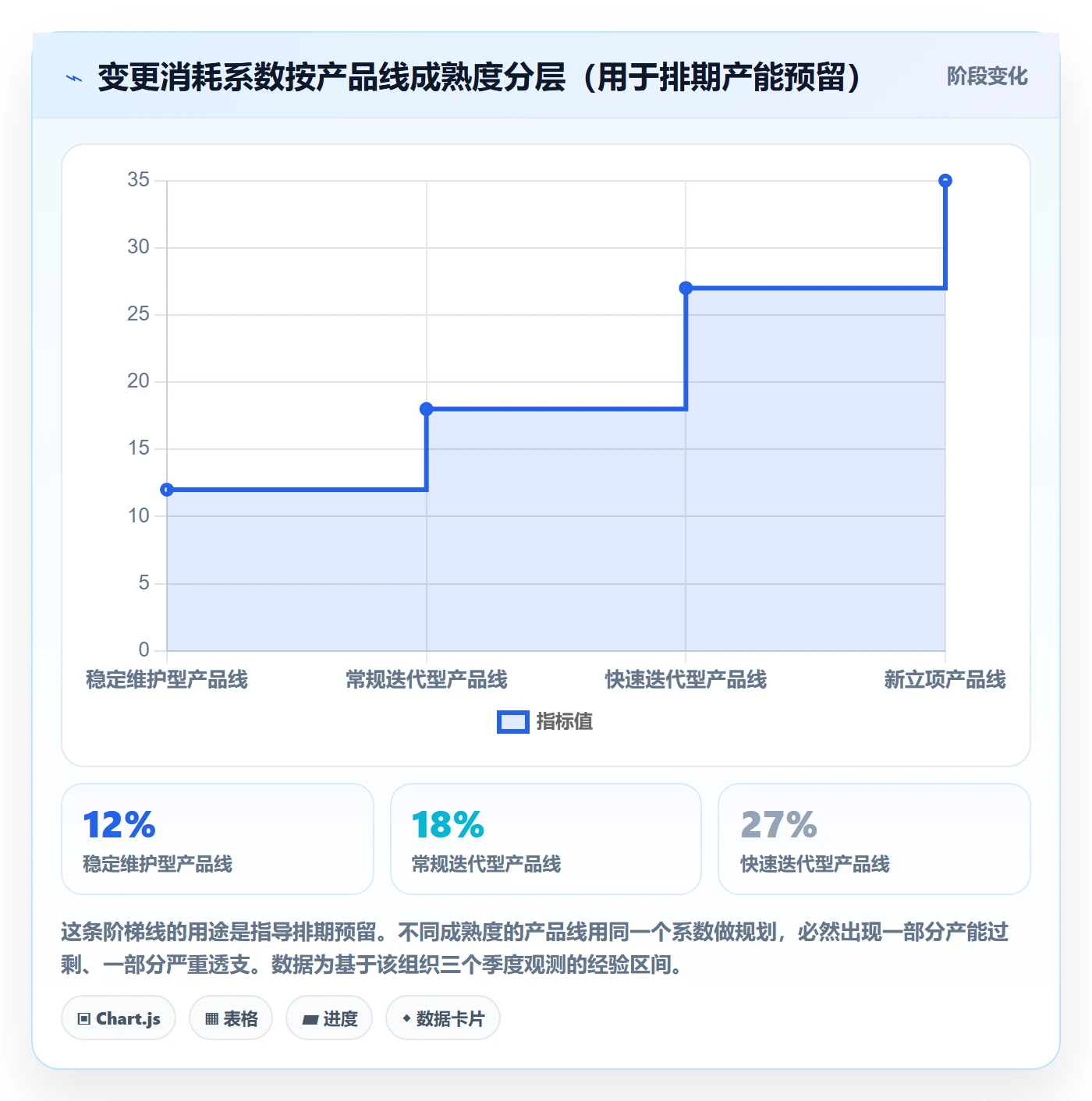Click the lightning icon beside the title

click(74, 78)
